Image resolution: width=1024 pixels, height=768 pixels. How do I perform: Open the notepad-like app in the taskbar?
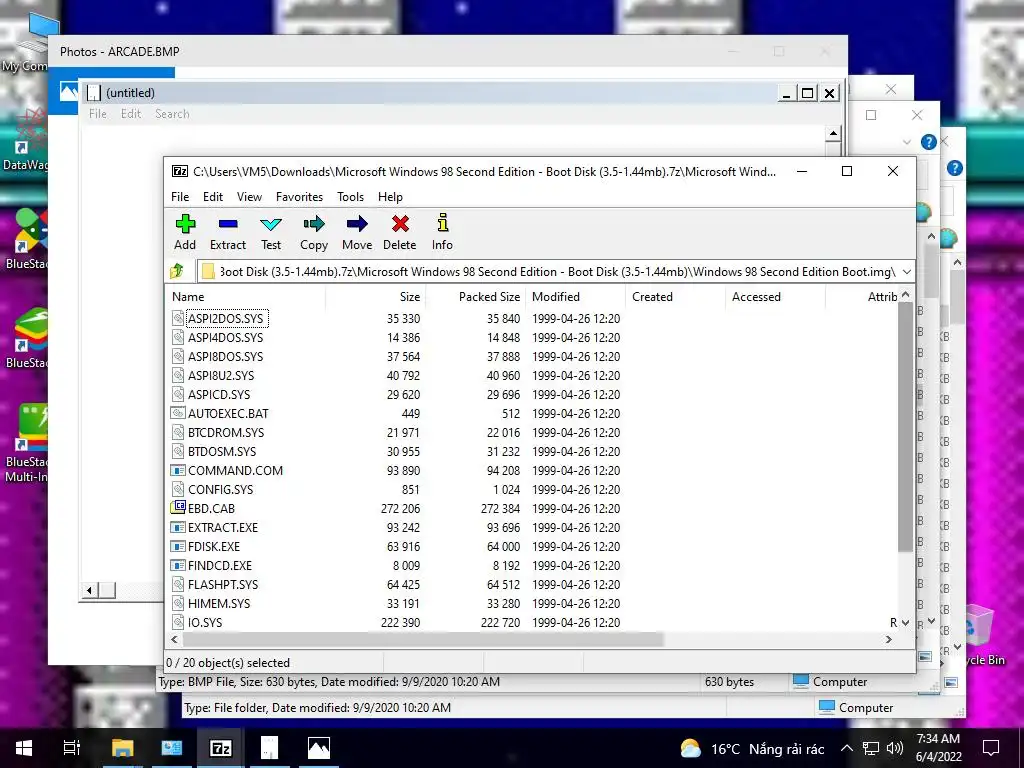269,748
